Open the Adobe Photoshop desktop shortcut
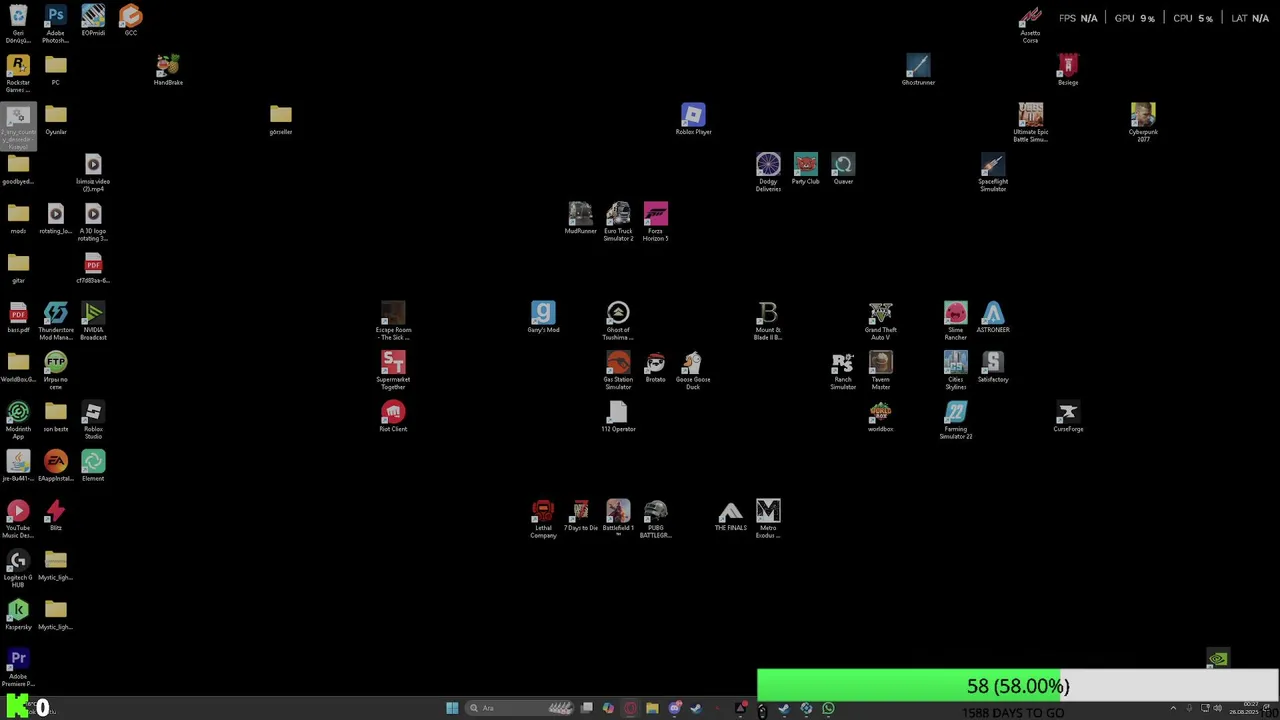This screenshot has width=1280, height=720. click(x=55, y=24)
